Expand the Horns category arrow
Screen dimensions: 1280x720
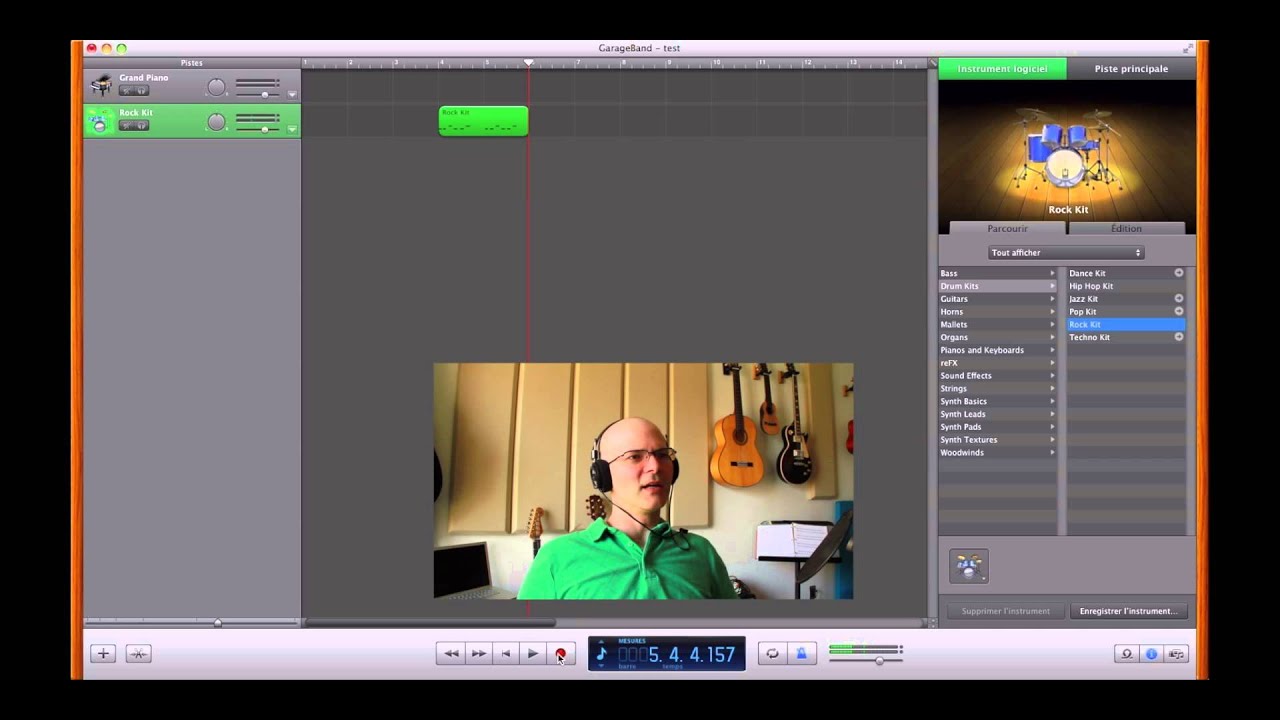[x=1052, y=312]
